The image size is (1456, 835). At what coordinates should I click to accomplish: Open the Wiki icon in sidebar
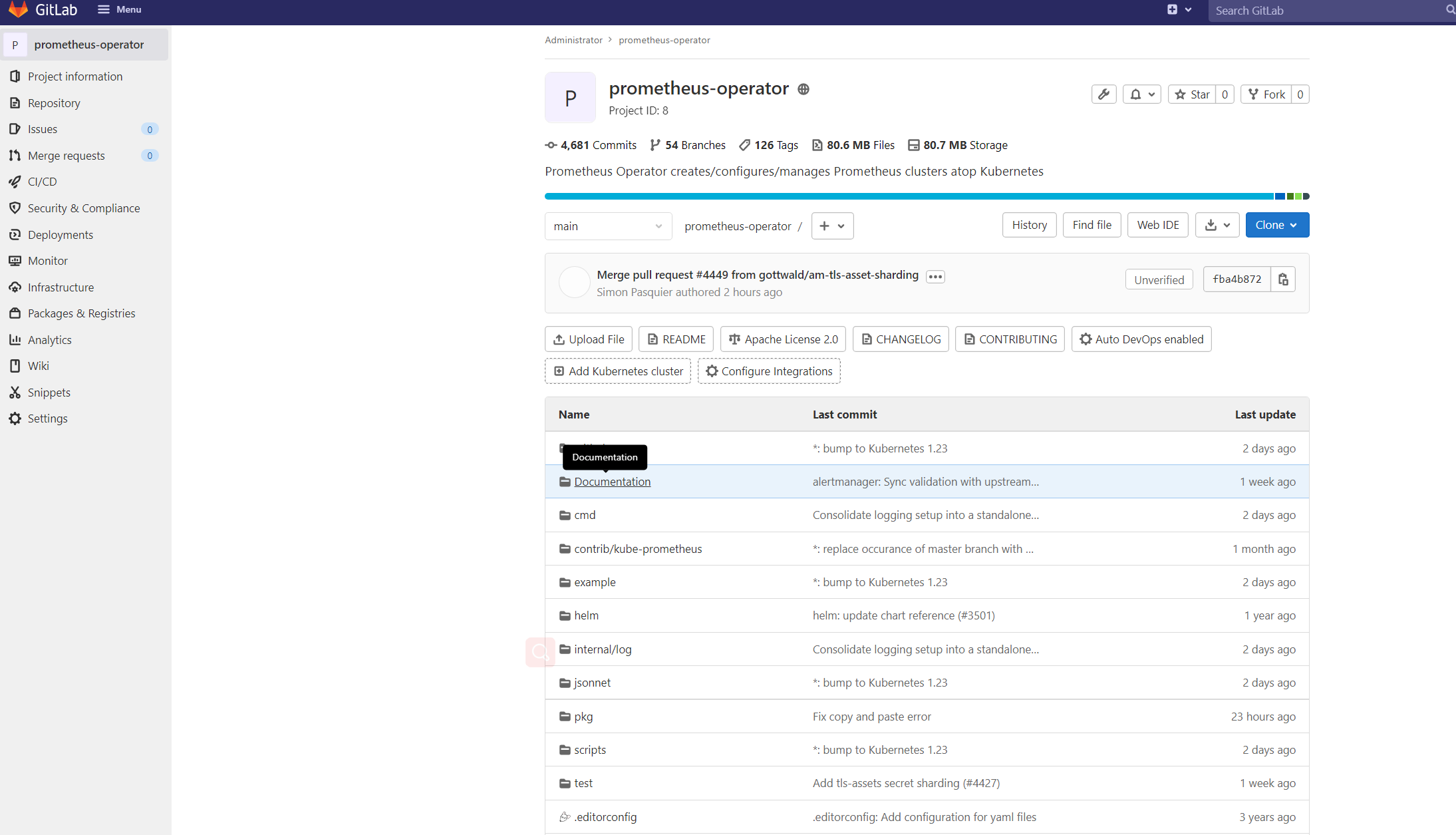15,366
